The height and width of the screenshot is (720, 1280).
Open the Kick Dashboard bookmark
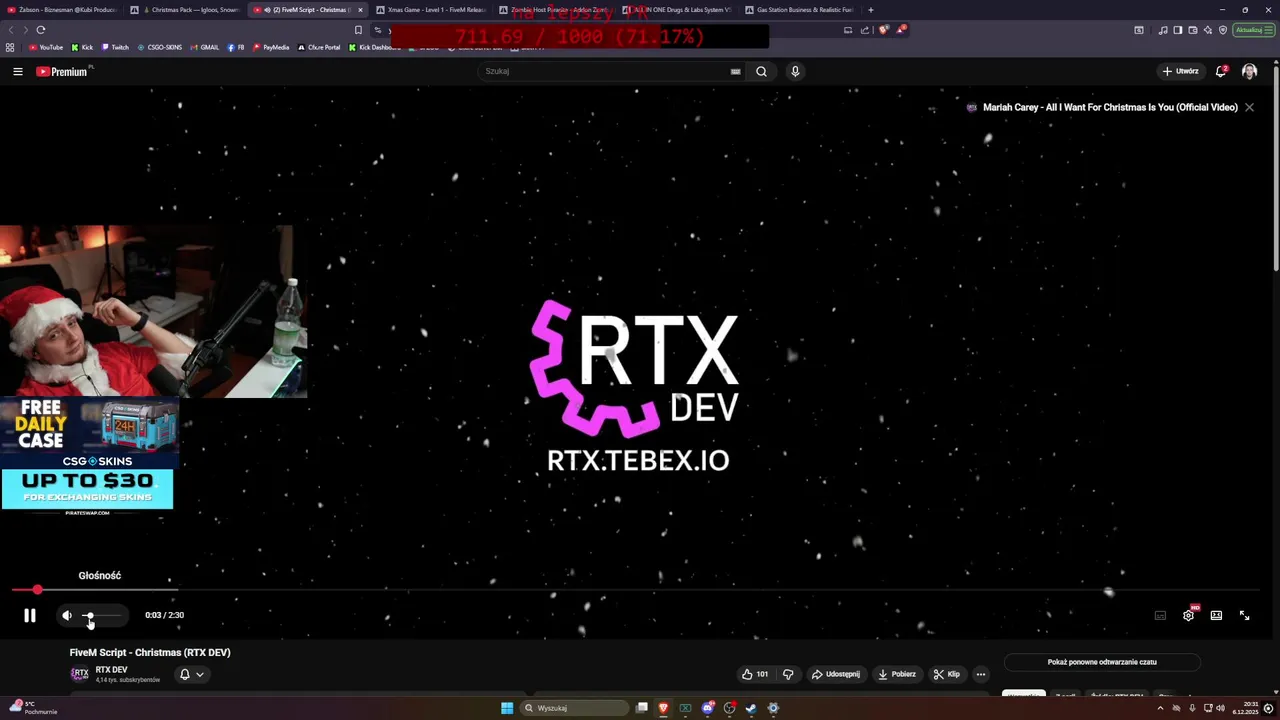pyautogui.click(x=374, y=47)
